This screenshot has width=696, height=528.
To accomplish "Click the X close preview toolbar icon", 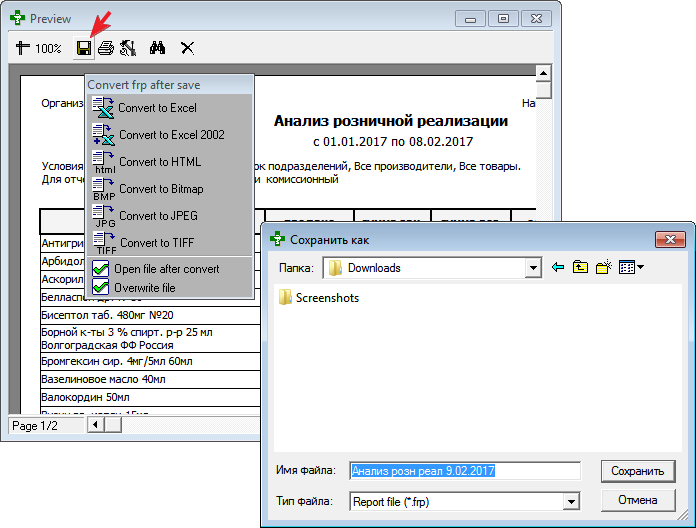I will (186, 48).
